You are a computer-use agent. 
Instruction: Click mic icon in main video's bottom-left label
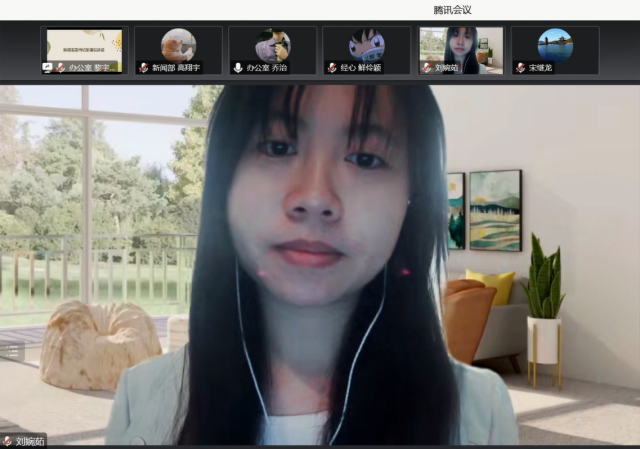(8, 440)
